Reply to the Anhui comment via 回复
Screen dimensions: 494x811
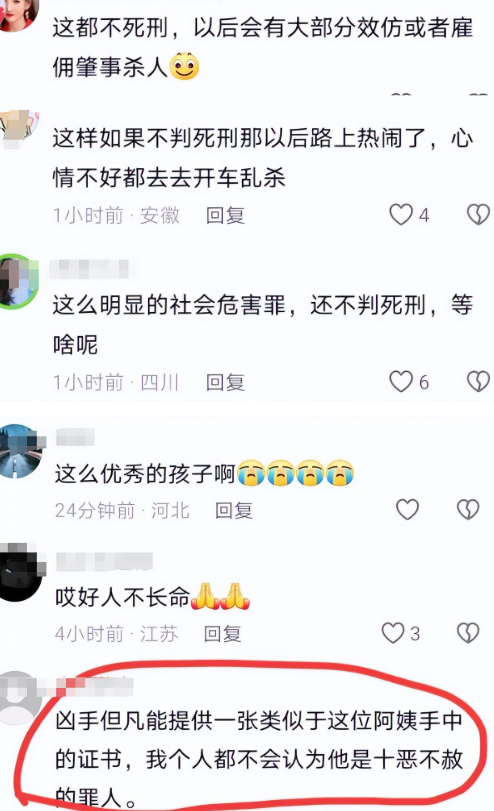[x=225, y=215]
